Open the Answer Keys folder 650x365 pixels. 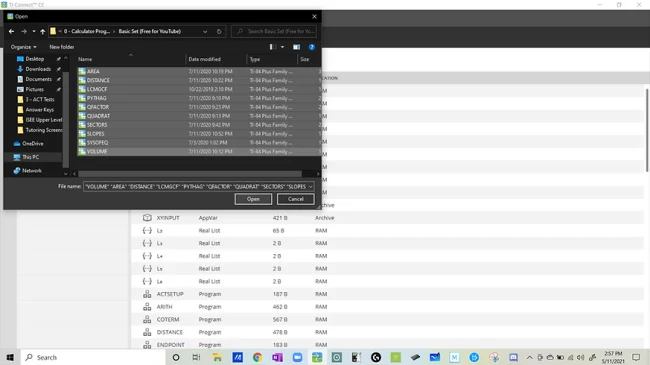(39, 110)
